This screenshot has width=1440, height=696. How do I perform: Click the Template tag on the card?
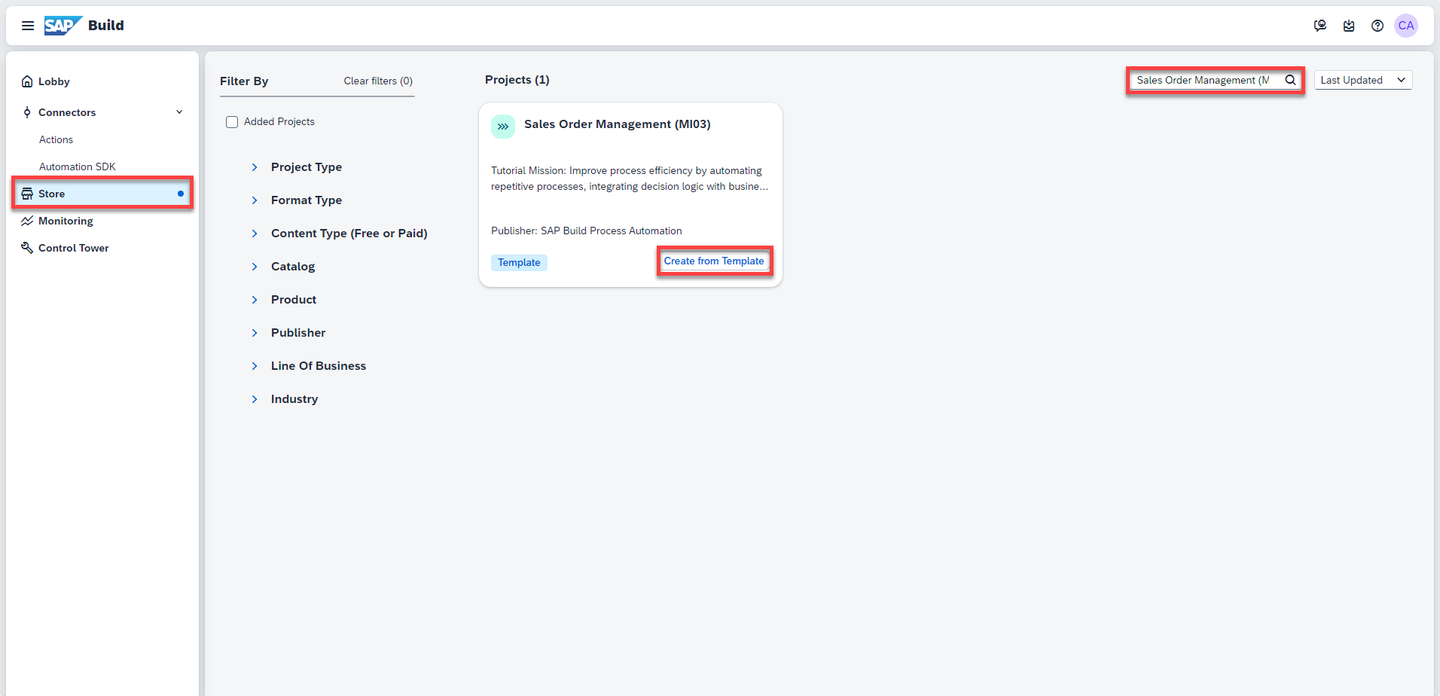(519, 263)
